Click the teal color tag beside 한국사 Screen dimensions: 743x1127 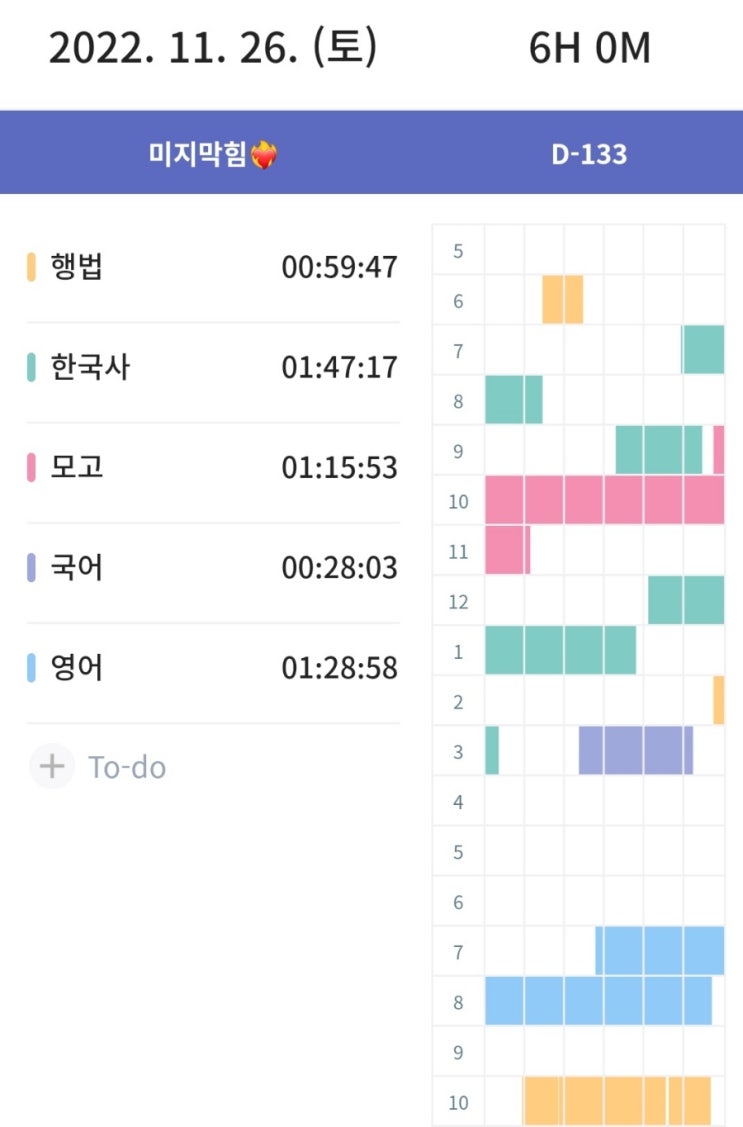[32, 368]
